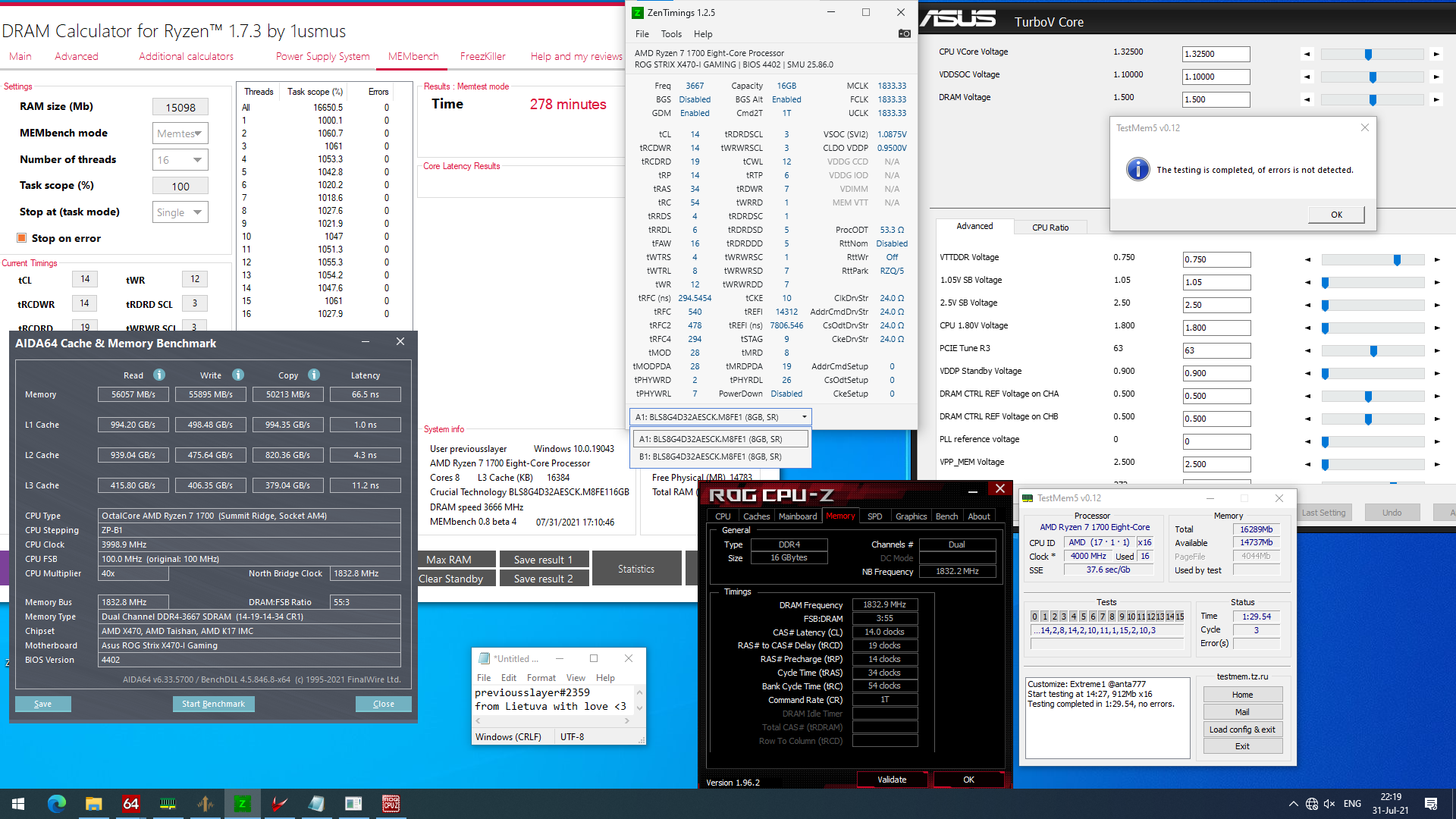Open the Windows Start menu
The height and width of the screenshot is (819, 1456).
[18, 804]
